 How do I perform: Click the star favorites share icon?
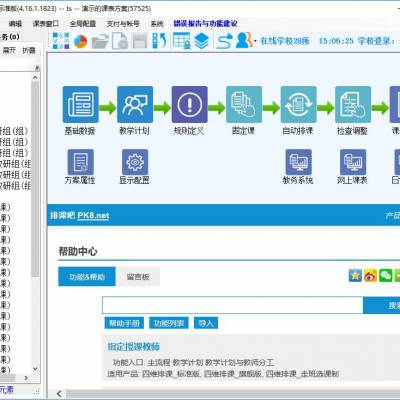(355, 275)
